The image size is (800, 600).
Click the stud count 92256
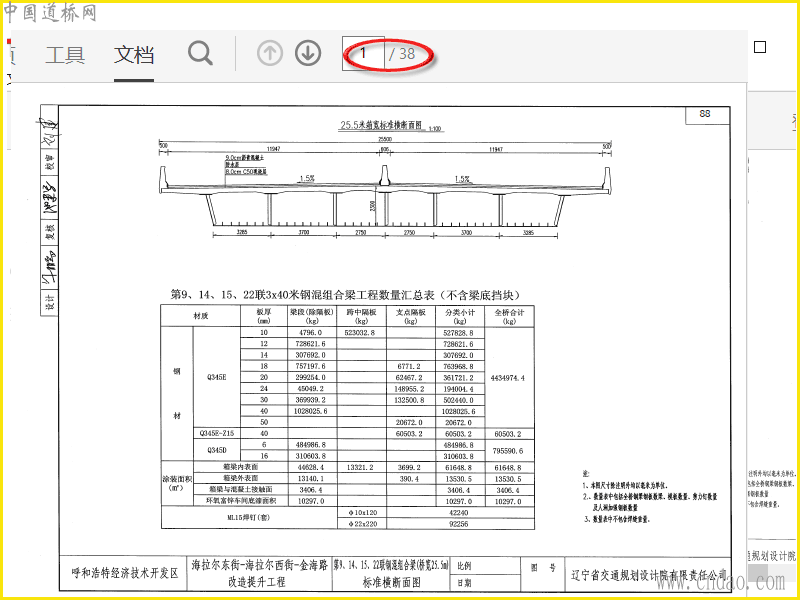click(459, 524)
